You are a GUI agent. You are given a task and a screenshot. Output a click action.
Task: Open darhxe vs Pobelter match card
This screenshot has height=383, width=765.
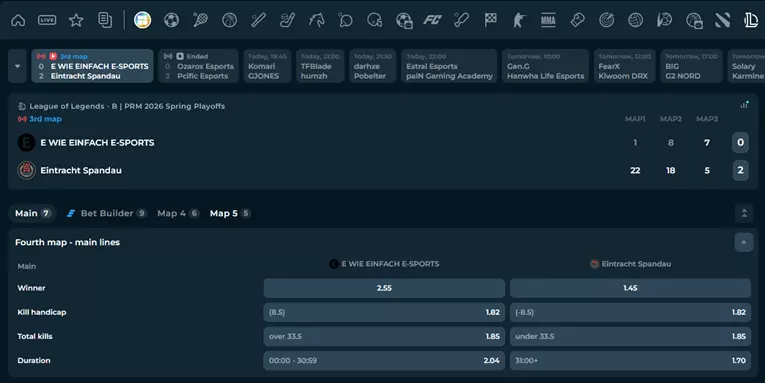coord(373,66)
